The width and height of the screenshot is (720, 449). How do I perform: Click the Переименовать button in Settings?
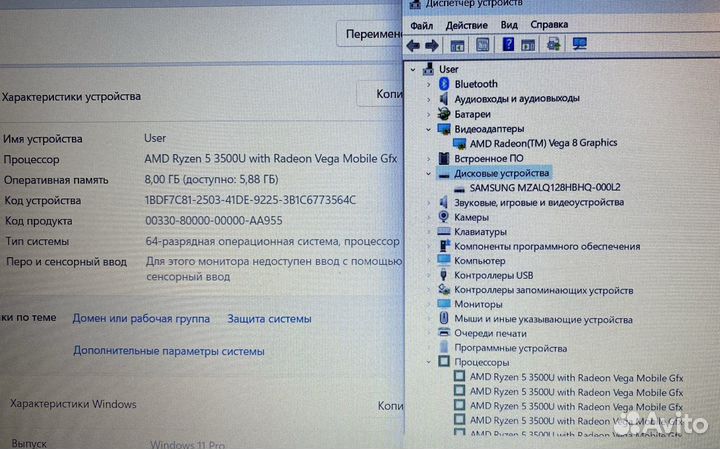370,34
